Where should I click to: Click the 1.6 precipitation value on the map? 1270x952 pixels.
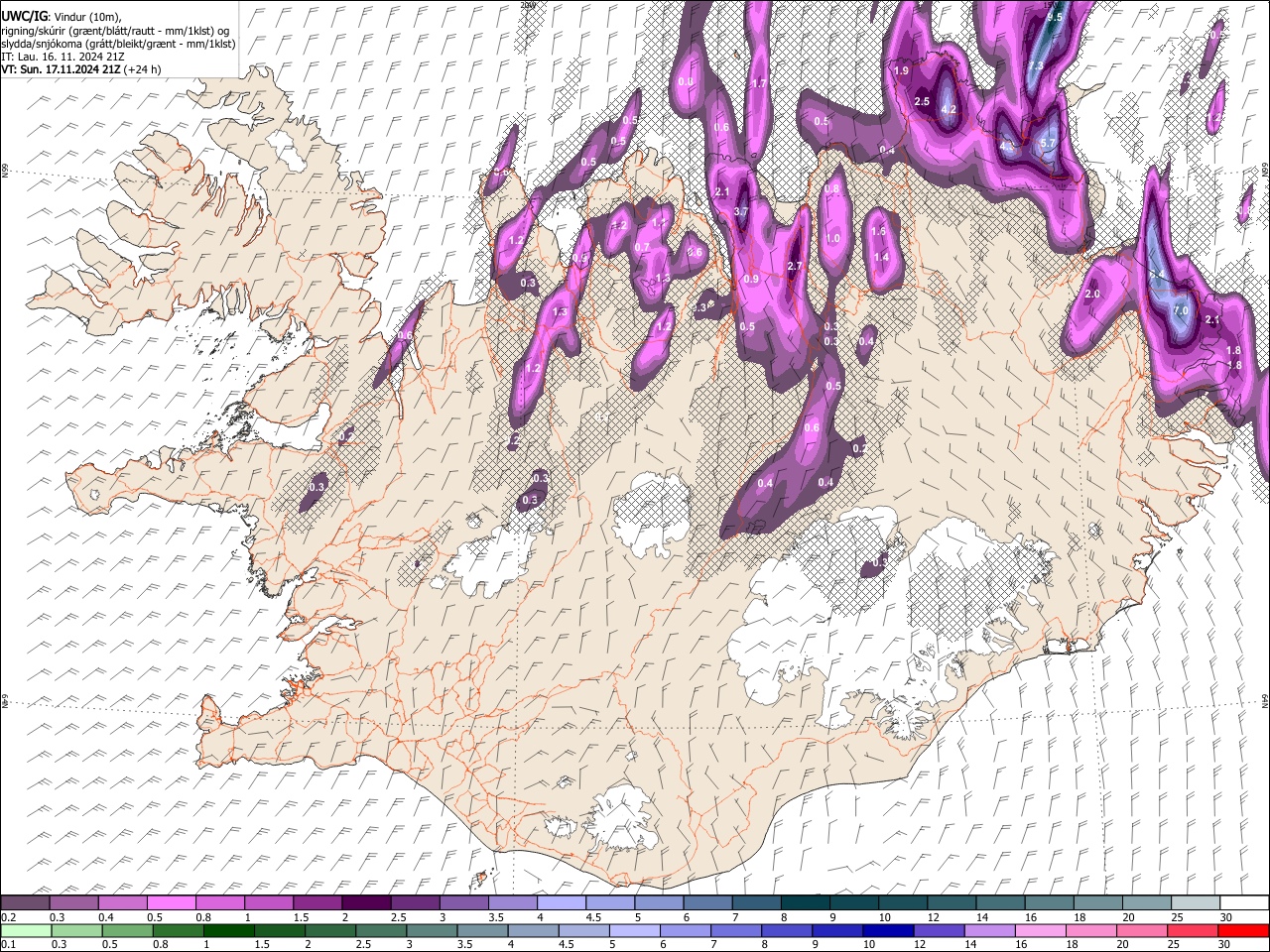point(878,231)
